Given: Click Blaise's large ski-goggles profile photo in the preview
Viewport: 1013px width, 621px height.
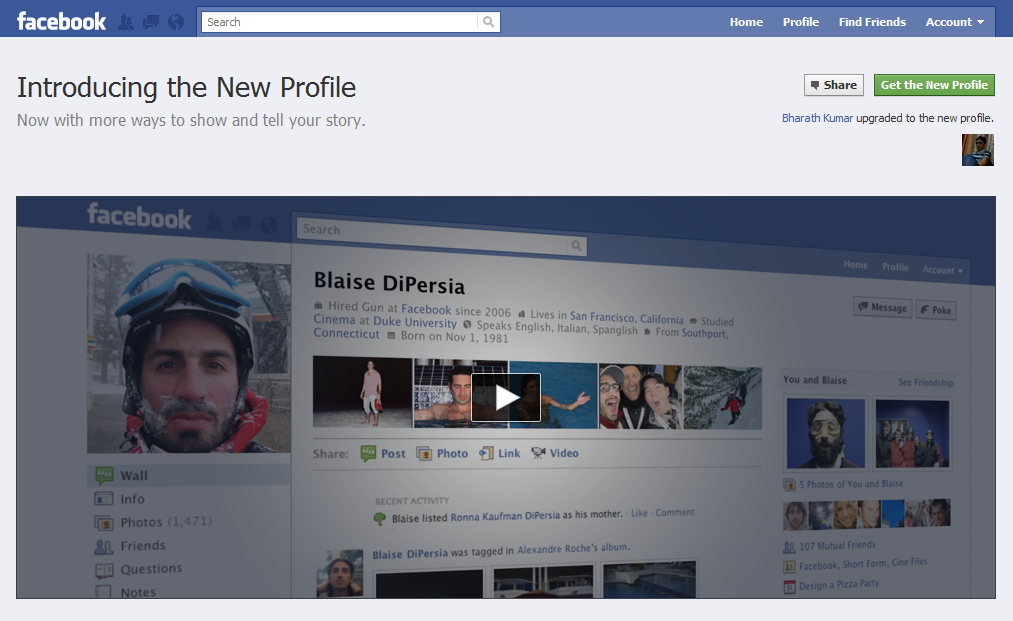Looking at the screenshot, I should point(189,353).
